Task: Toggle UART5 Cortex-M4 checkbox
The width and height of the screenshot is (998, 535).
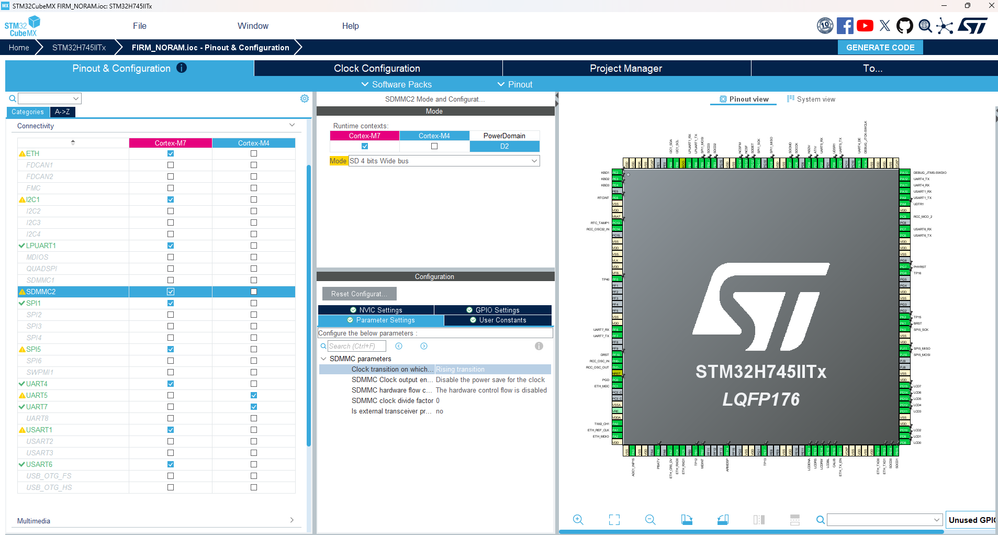Action: [x=254, y=395]
